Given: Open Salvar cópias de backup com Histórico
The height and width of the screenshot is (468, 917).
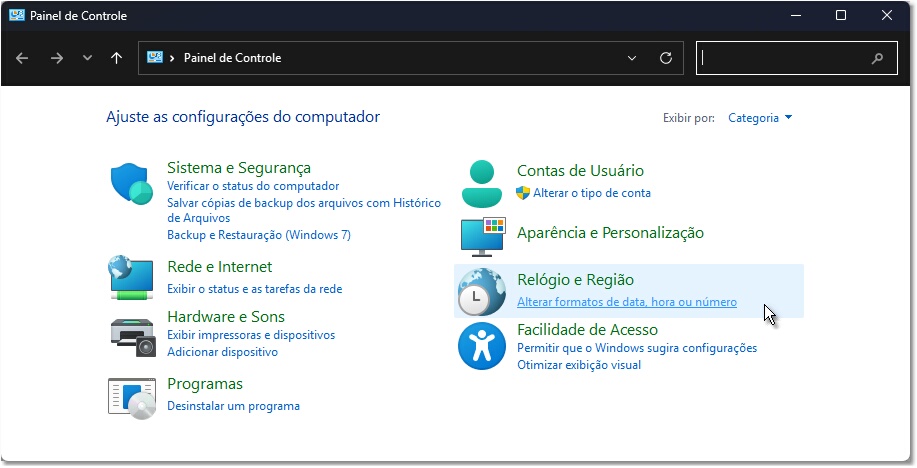Looking at the screenshot, I should click(x=304, y=210).
